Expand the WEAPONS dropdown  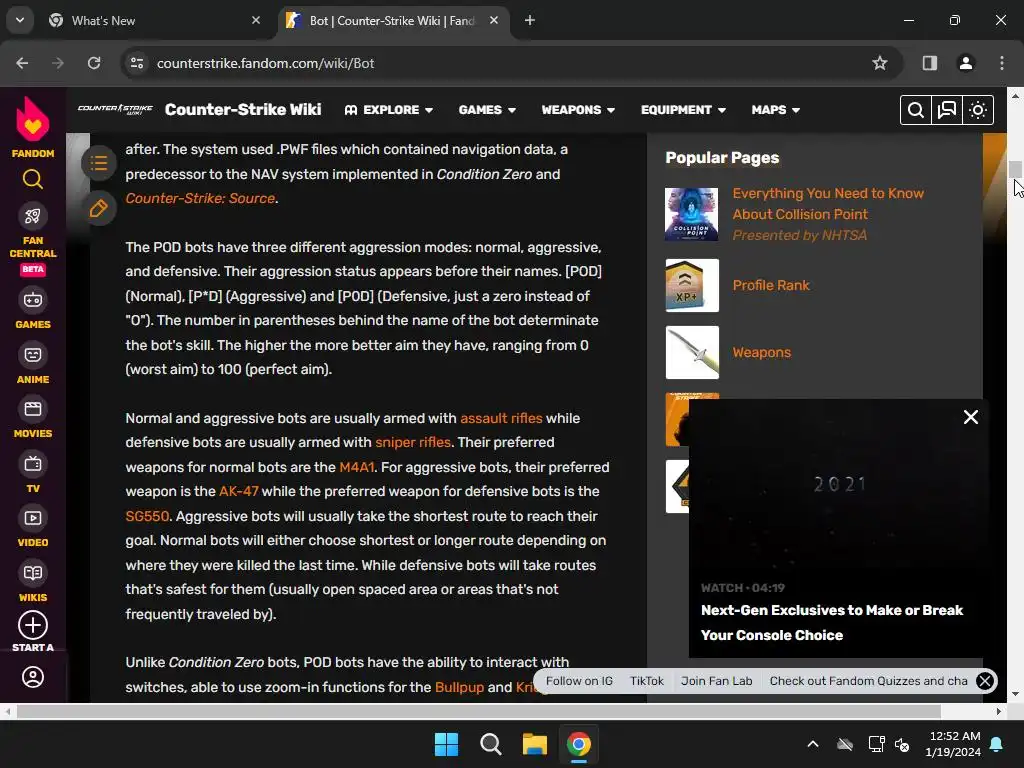578,110
